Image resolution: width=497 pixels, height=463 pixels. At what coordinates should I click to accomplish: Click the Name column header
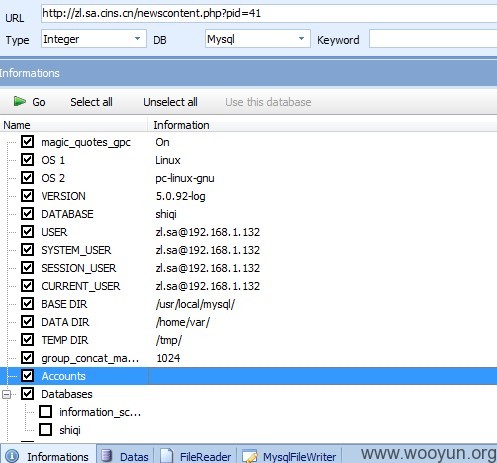(x=74, y=125)
